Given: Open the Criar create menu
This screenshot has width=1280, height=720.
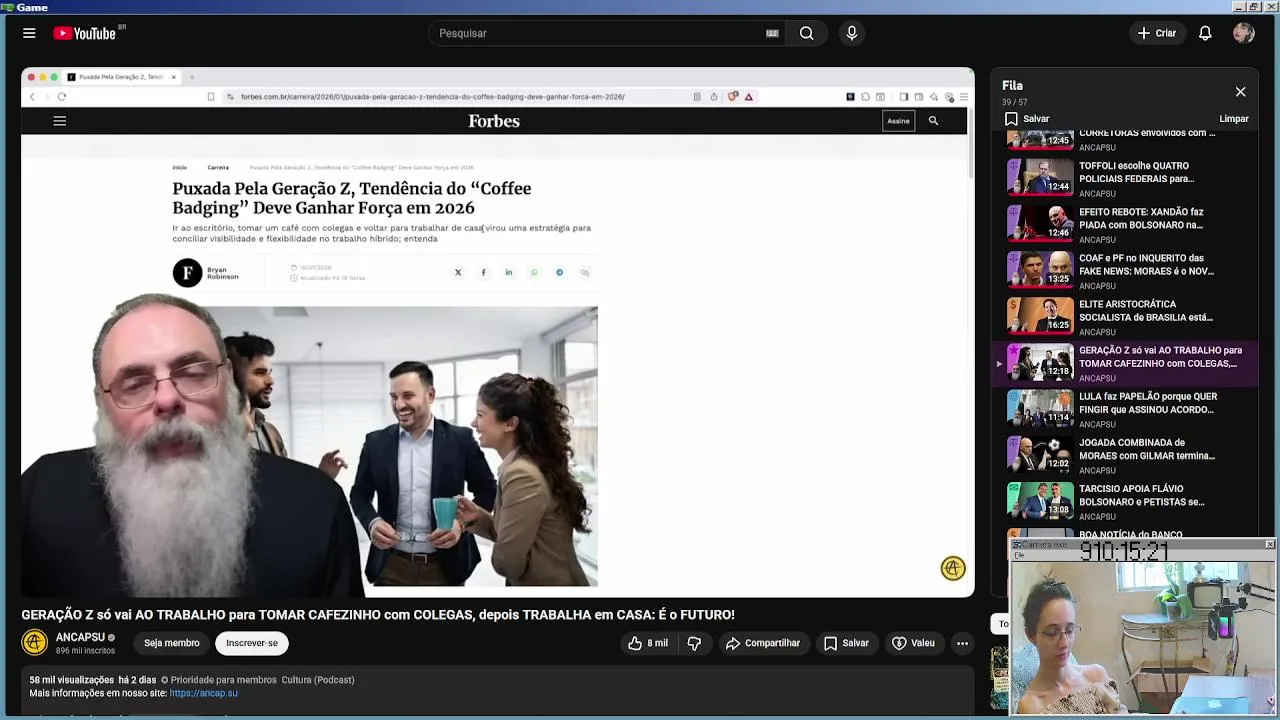Looking at the screenshot, I should (1157, 33).
